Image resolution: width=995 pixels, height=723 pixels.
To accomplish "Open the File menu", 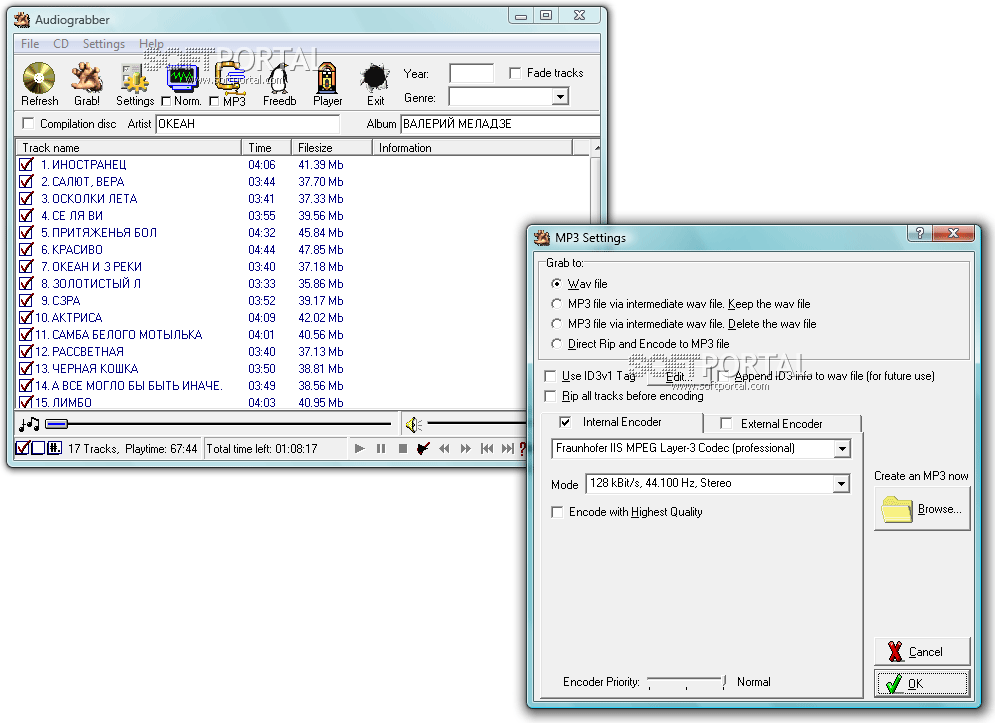I will coord(30,44).
